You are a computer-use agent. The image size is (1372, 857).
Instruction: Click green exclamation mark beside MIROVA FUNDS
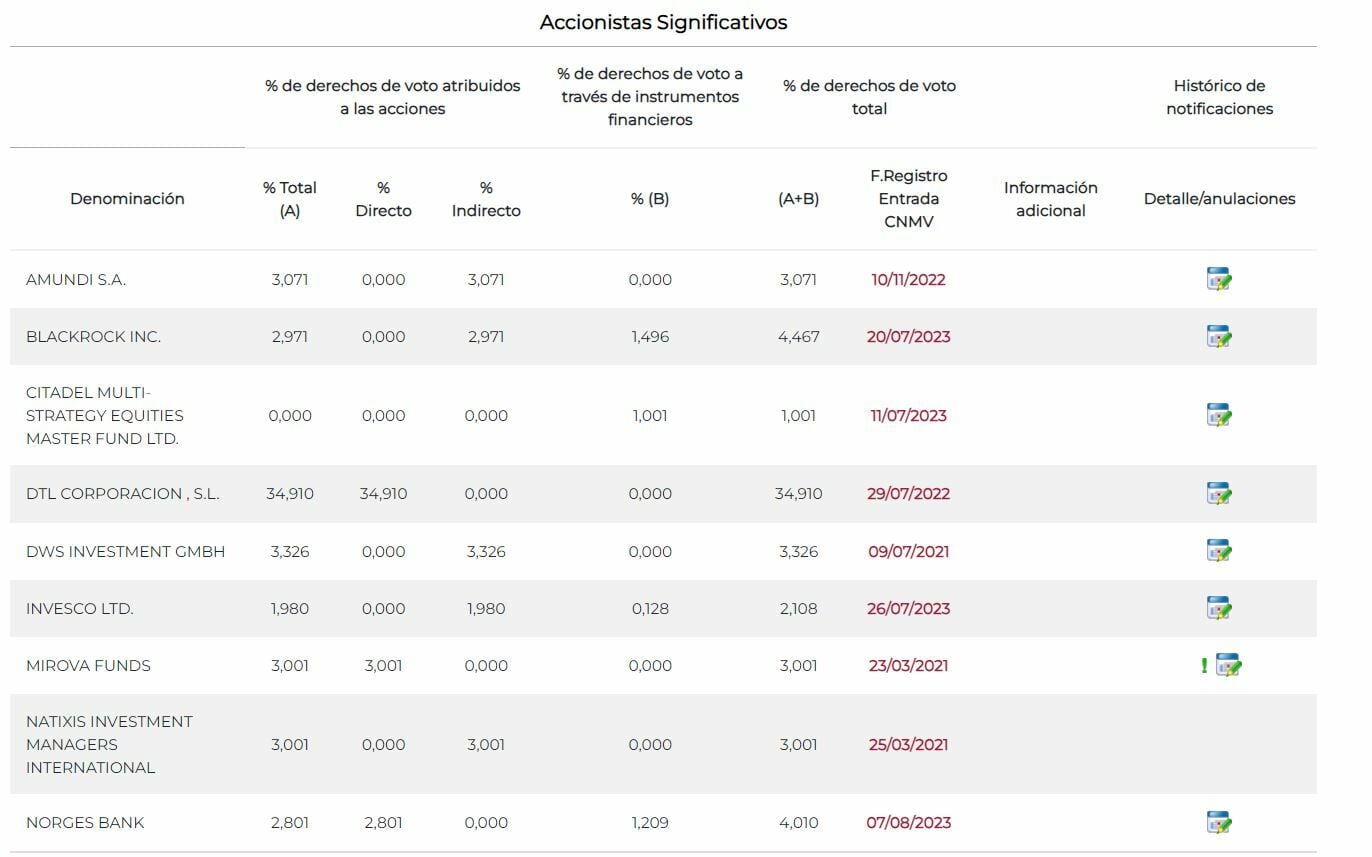[x=1204, y=666]
